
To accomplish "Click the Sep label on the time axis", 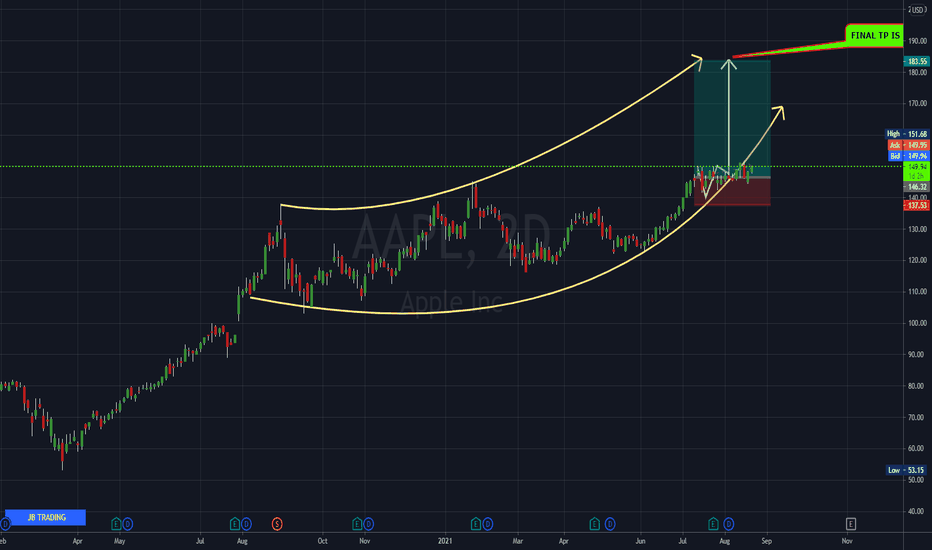I will coord(766,541).
